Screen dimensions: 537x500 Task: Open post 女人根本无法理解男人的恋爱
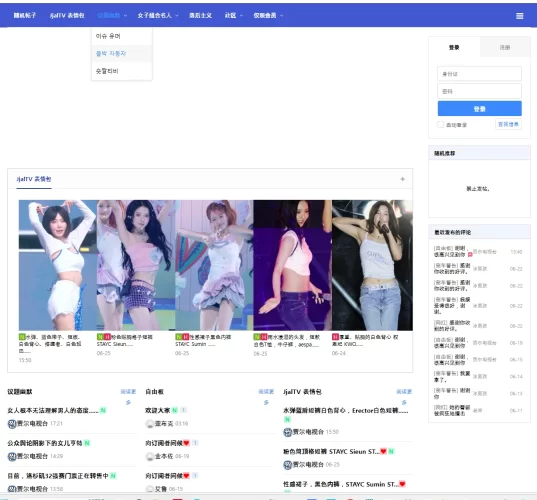(53, 410)
